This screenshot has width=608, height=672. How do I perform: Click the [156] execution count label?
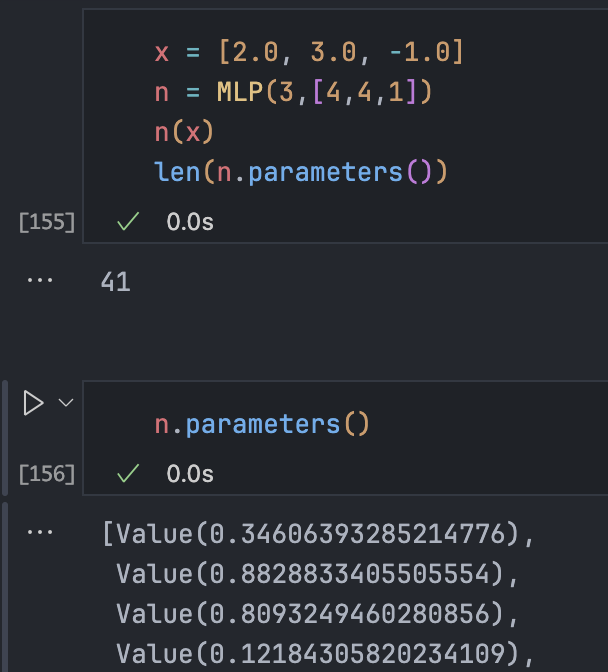click(x=47, y=473)
